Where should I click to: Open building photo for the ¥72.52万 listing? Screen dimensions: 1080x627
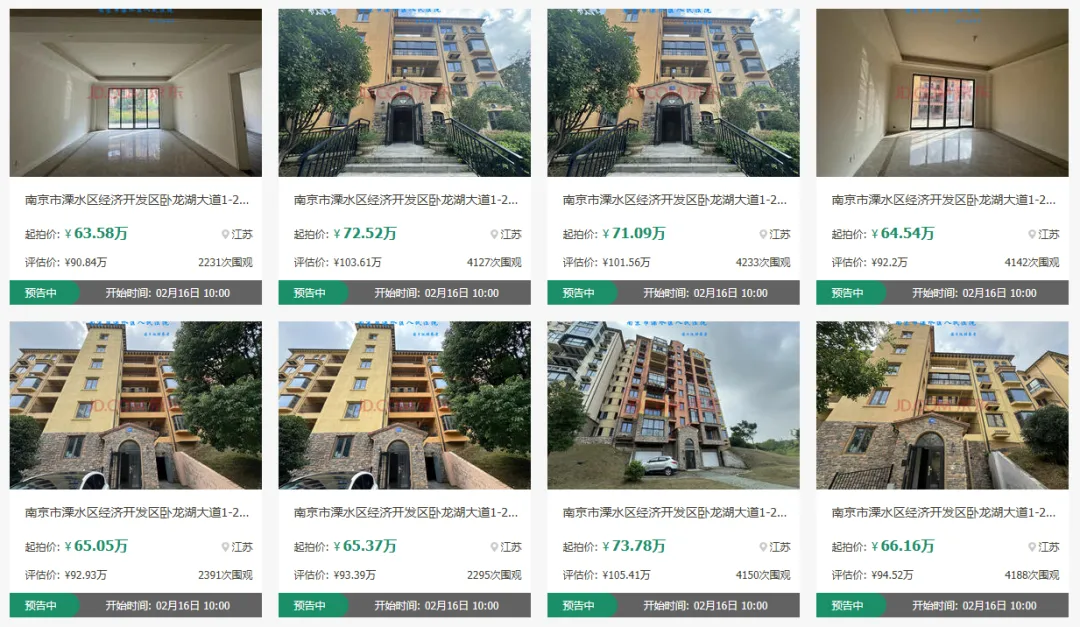coord(404,93)
